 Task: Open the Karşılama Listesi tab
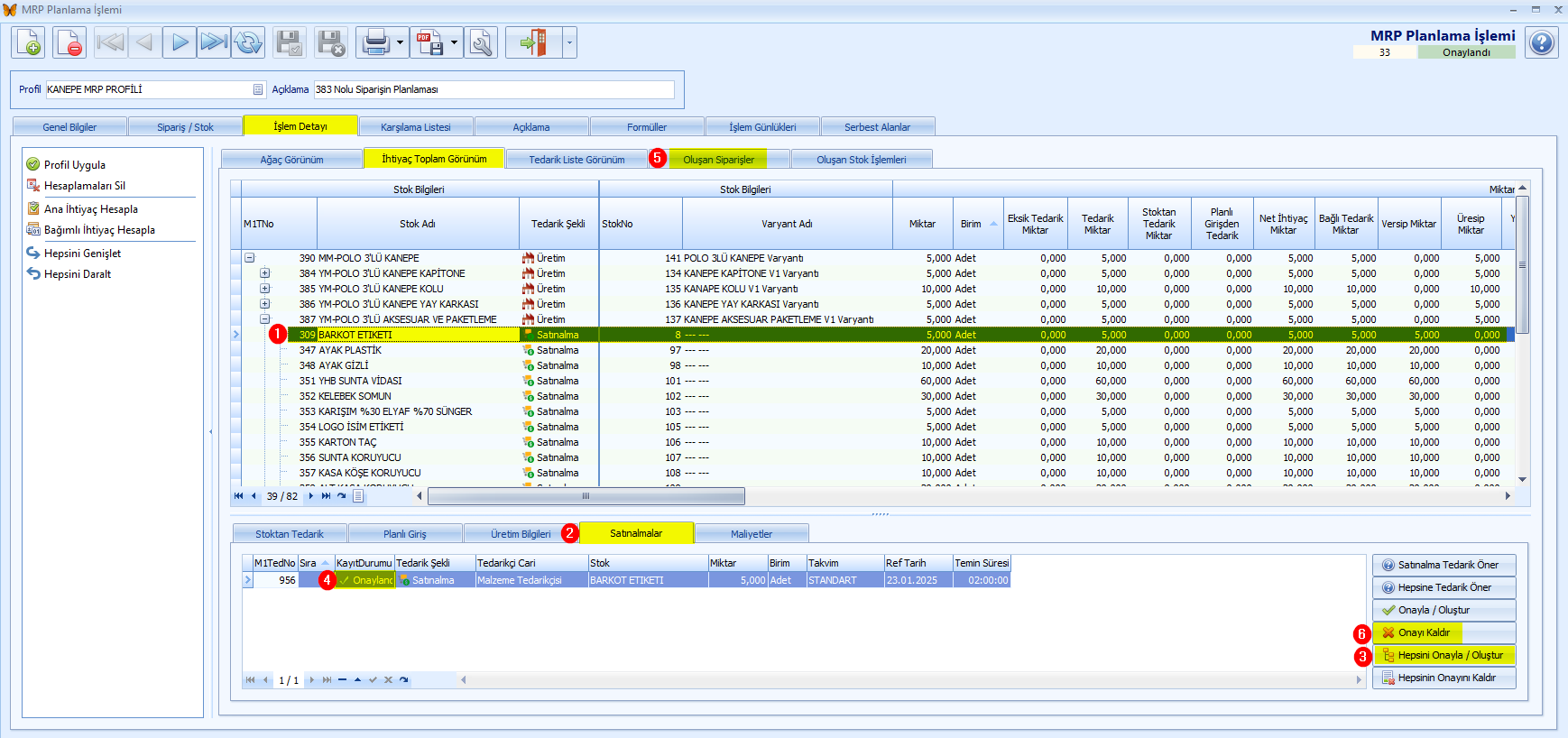pos(415,127)
